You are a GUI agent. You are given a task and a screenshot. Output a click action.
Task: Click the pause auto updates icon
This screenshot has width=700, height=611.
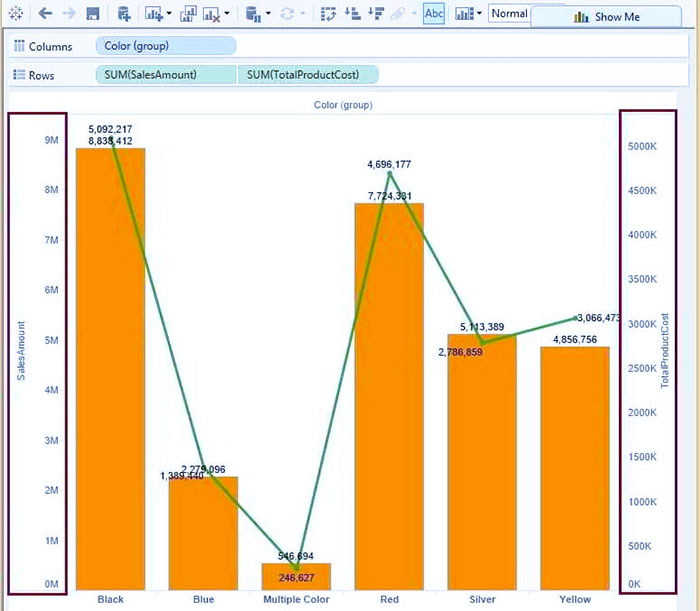253,14
